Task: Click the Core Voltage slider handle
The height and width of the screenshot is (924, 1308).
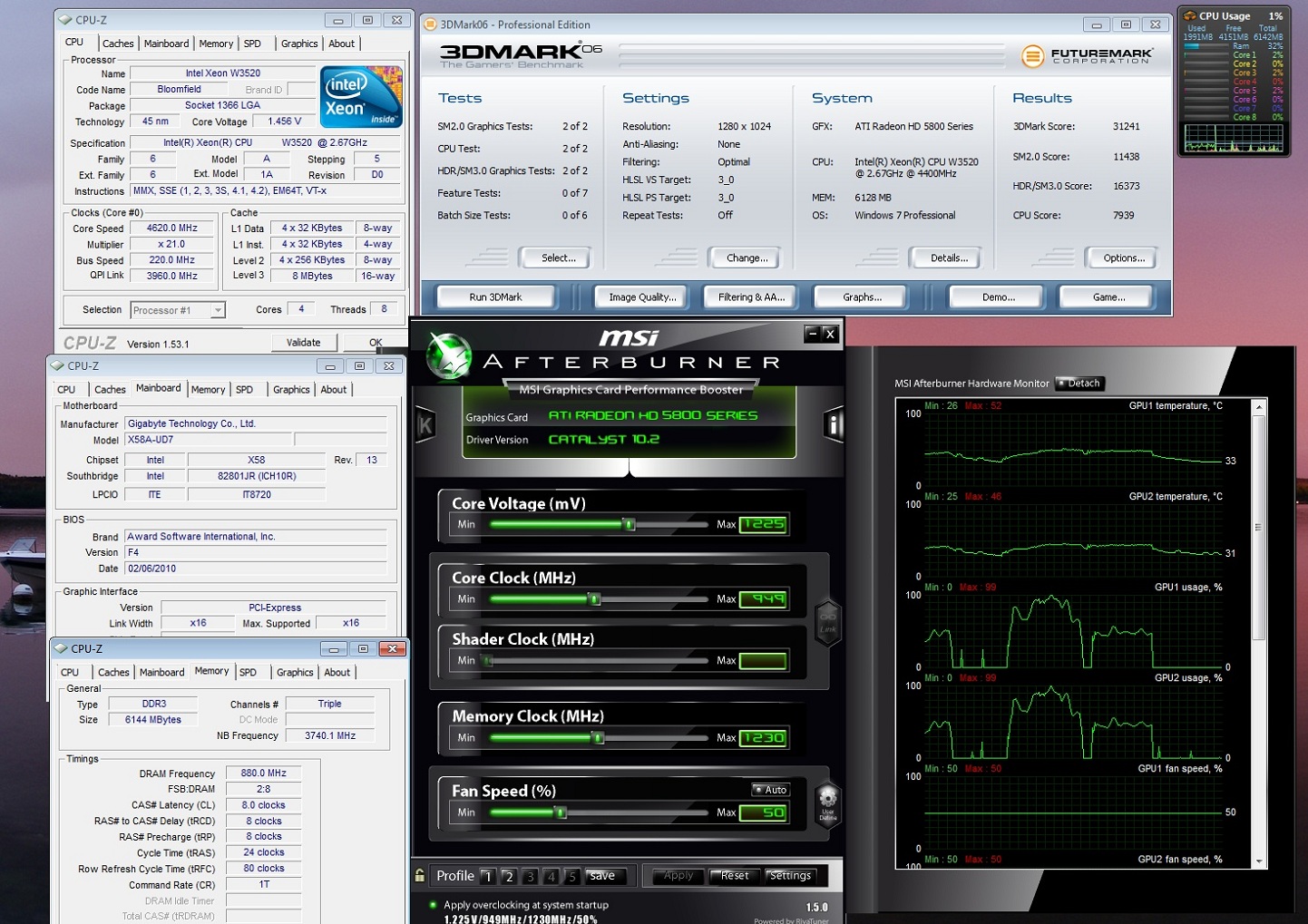Action: [629, 524]
